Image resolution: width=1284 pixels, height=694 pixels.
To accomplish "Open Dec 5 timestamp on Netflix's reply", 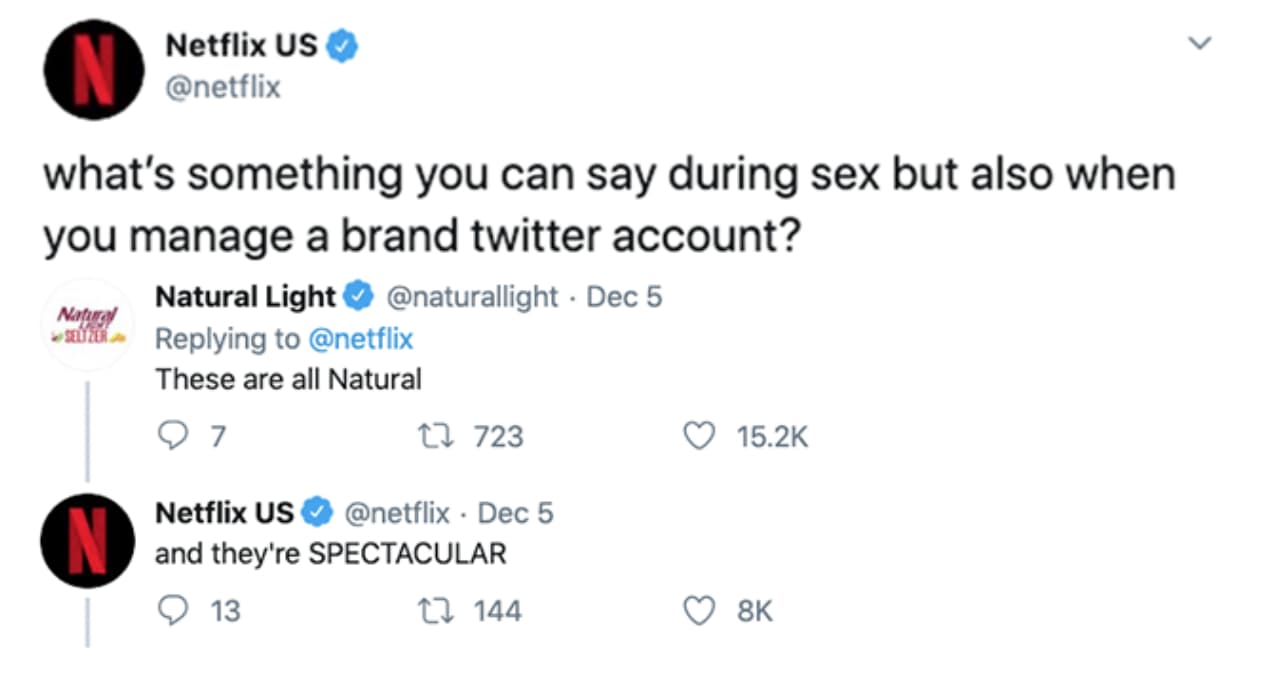I will tap(515, 513).
